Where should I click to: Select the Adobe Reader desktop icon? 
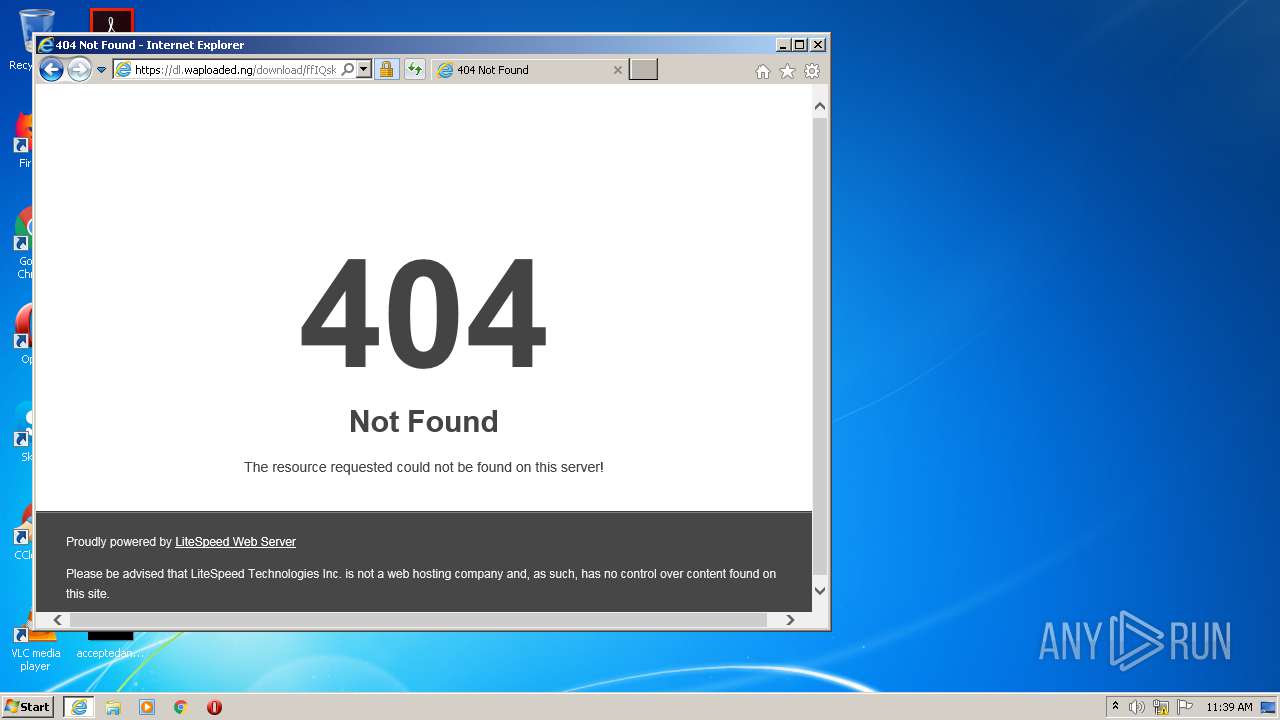(x=111, y=21)
